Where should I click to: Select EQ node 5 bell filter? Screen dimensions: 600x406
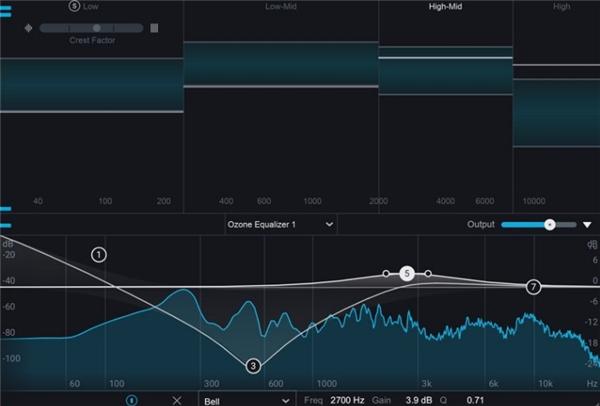click(x=407, y=274)
